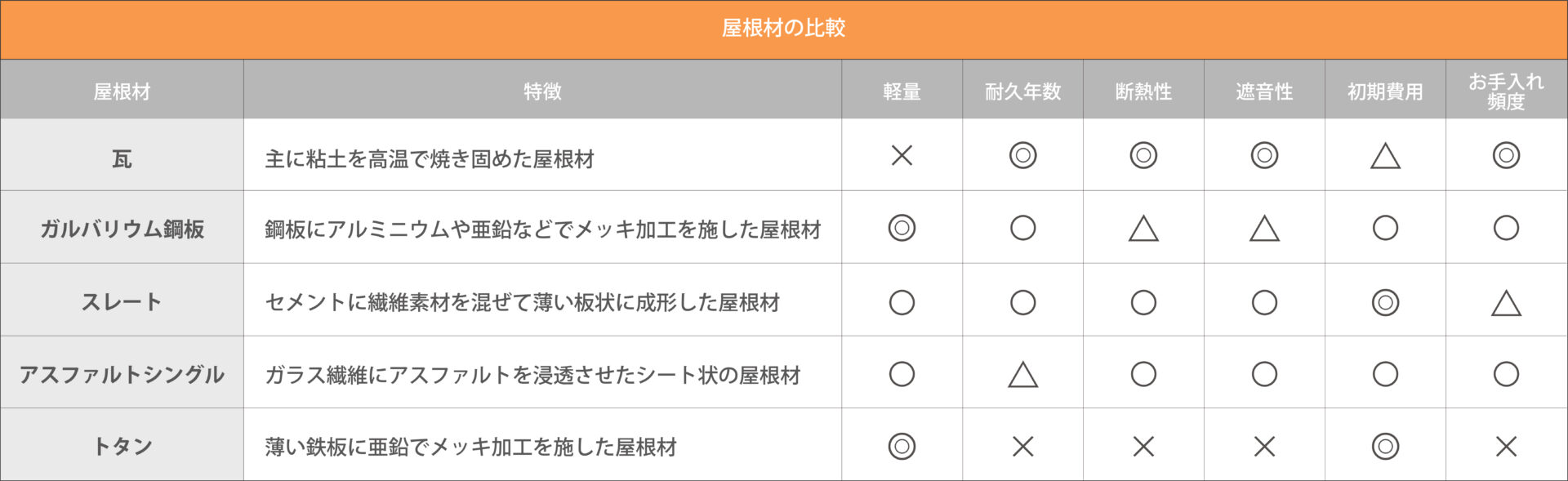Click the circle for アスファルトシングル under 遮音性

coord(1264,374)
